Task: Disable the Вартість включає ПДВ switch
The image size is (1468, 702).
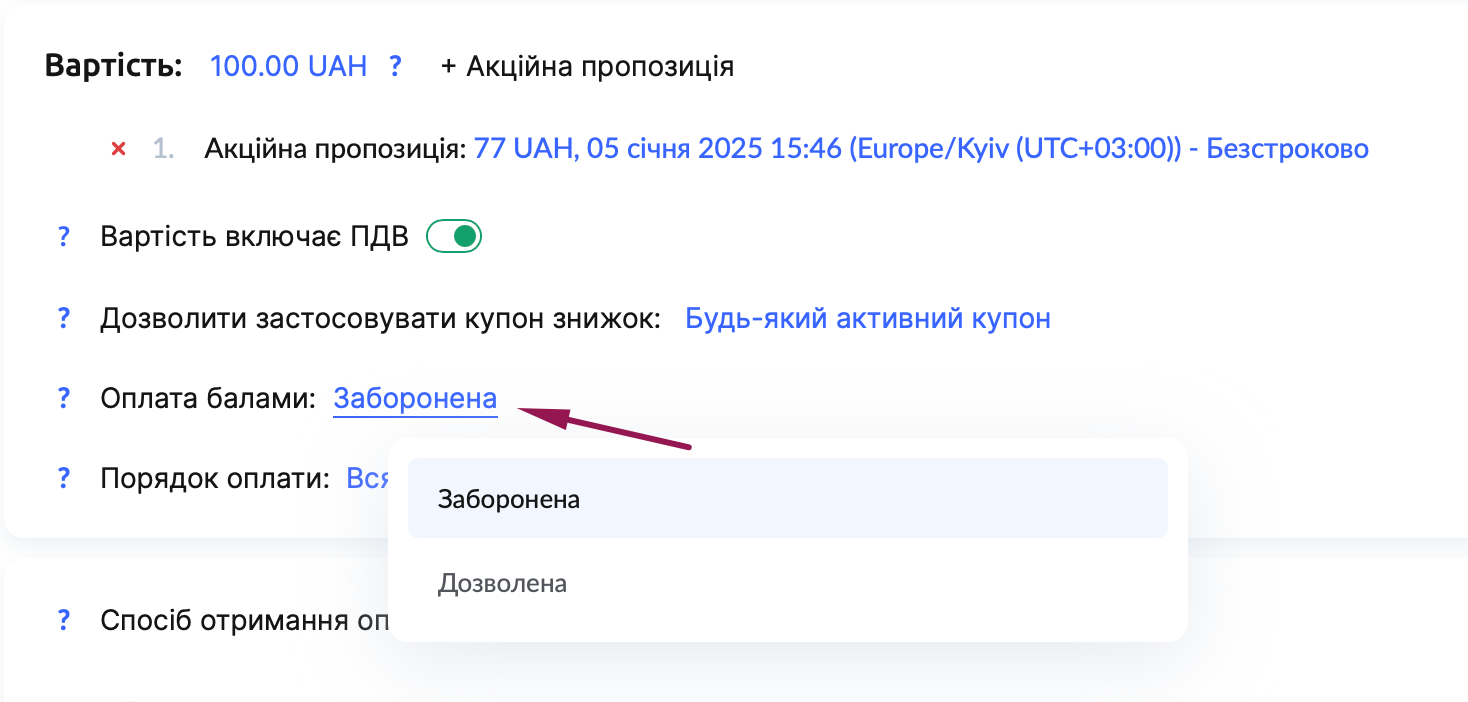Action: point(454,238)
